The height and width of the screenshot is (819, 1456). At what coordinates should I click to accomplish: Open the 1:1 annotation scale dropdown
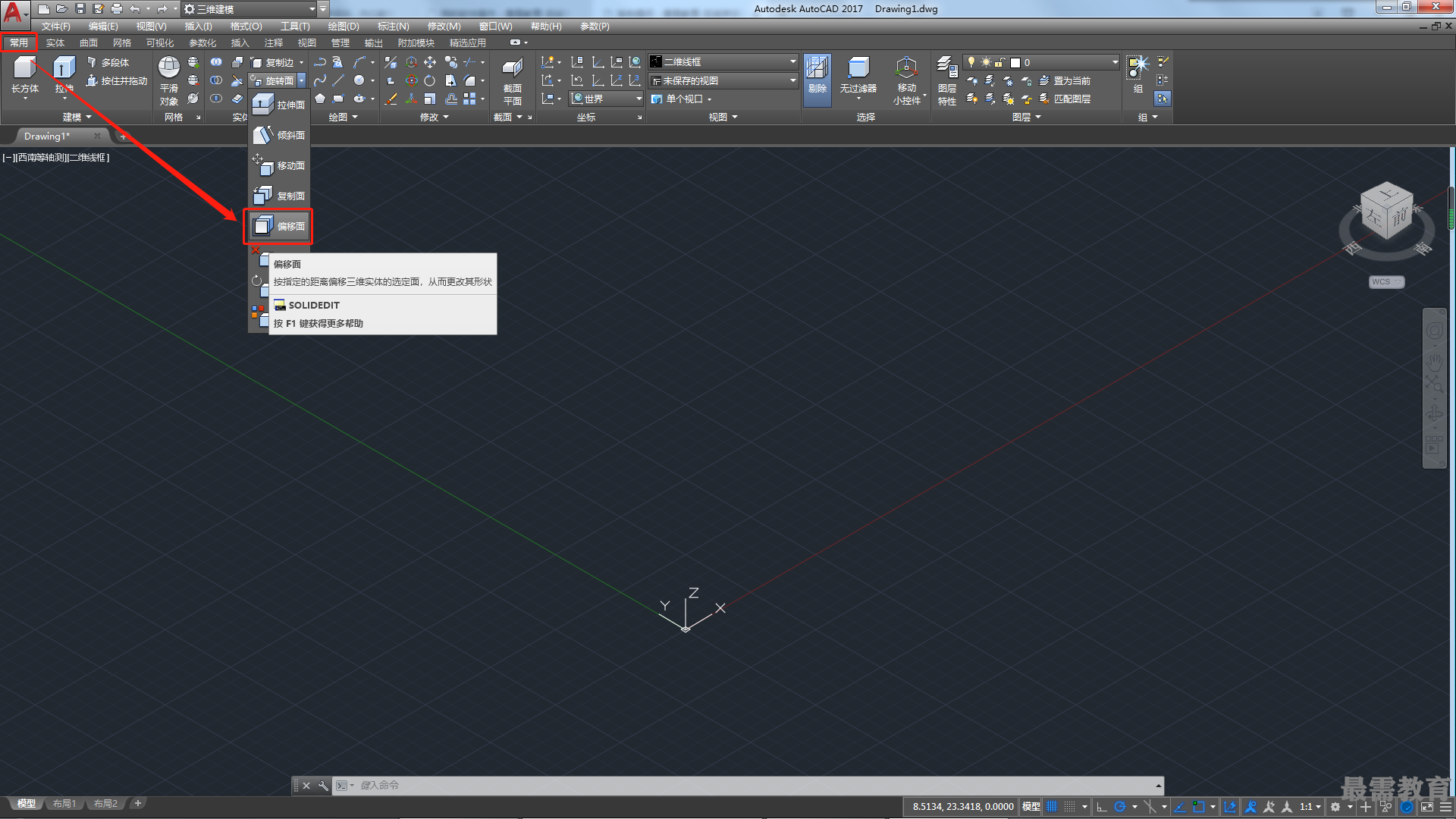click(x=1310, y=807)
